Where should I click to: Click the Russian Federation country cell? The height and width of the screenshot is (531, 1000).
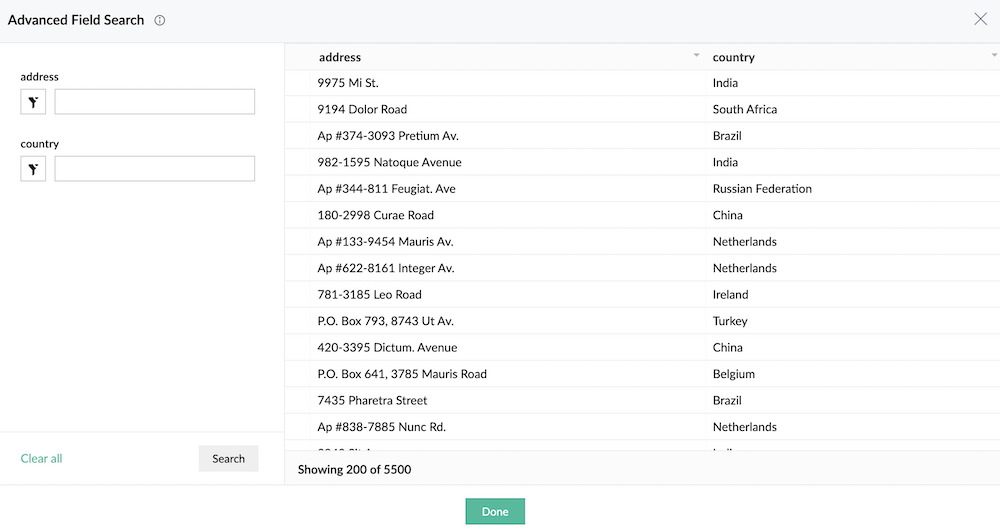762,189
